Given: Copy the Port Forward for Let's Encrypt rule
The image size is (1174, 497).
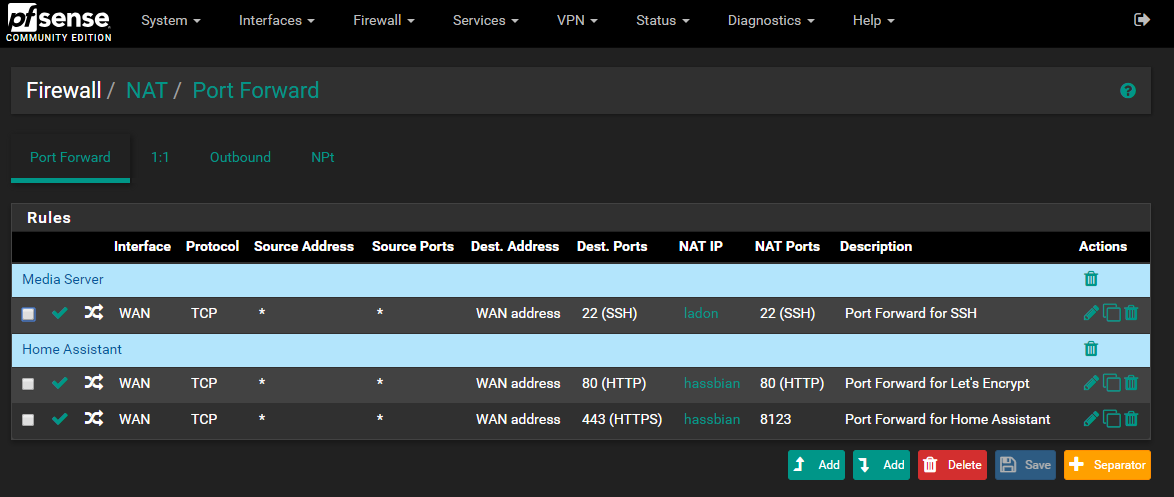Looking at the screenshot, I should tap(1112, 383).
